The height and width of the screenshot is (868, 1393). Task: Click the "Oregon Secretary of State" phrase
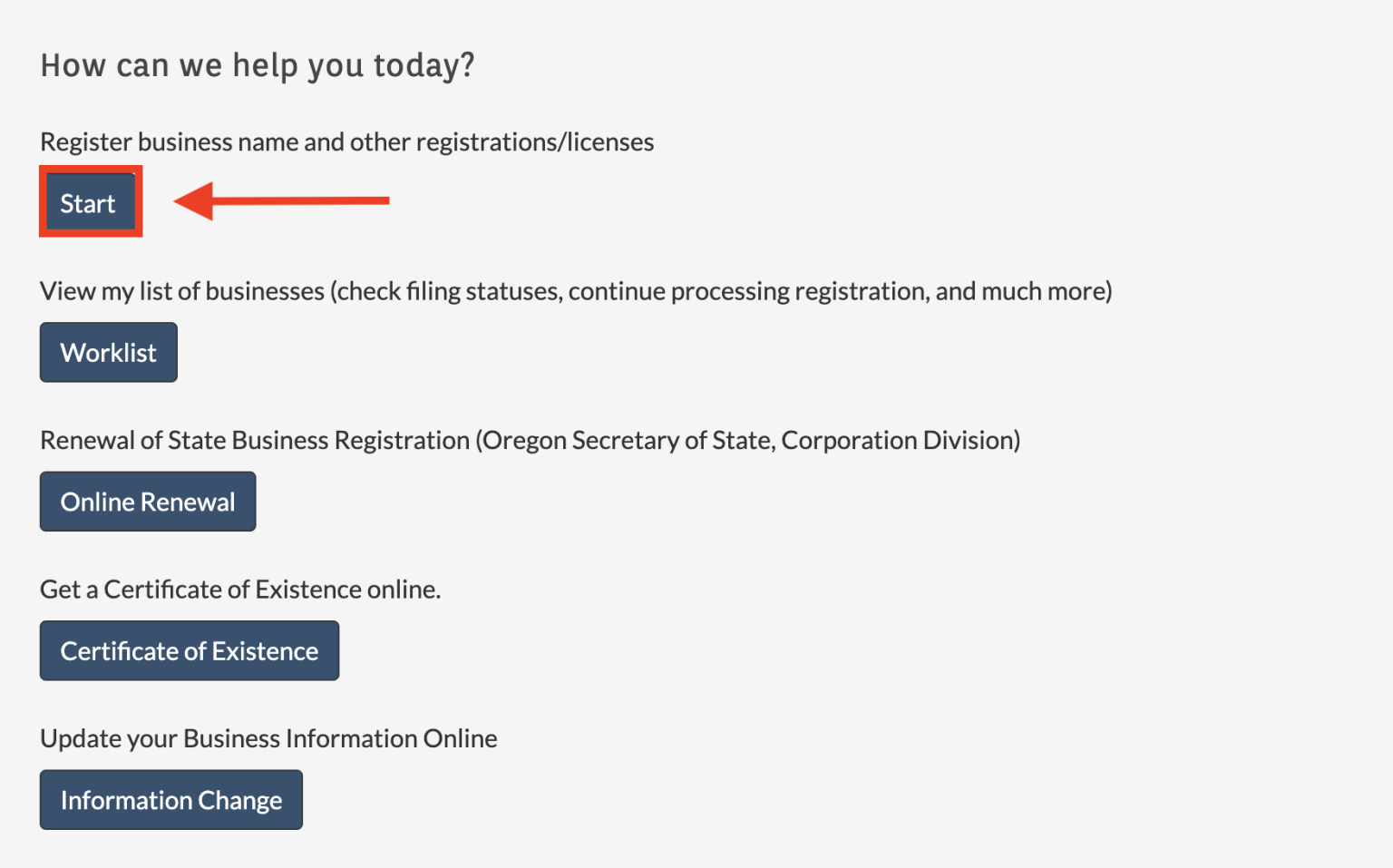(x=628, y=441)
